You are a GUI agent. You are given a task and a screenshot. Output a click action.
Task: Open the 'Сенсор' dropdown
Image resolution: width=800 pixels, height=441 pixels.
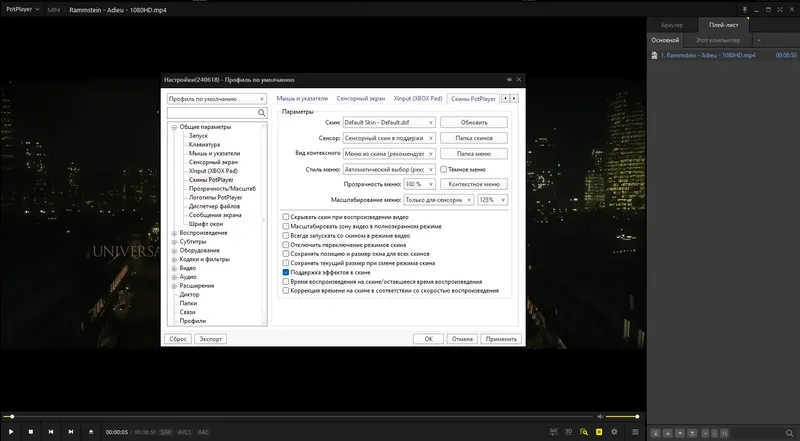[389, 138]
